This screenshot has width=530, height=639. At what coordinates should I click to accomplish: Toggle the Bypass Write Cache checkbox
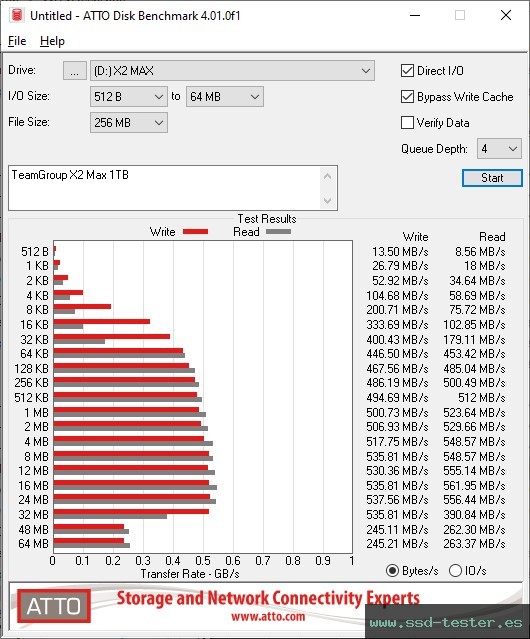coord(407,97)
